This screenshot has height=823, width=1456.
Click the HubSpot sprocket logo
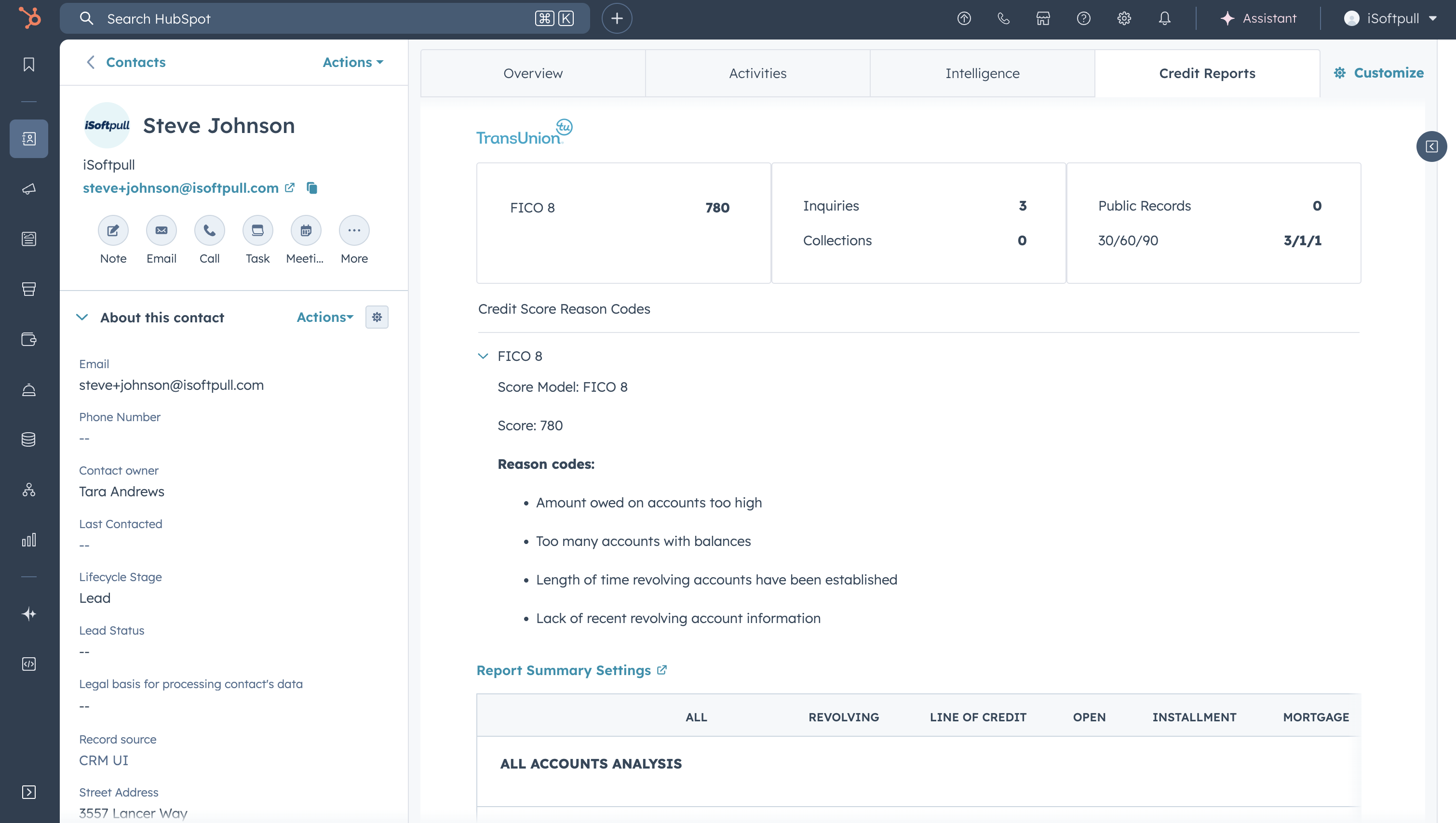(29, 17)
